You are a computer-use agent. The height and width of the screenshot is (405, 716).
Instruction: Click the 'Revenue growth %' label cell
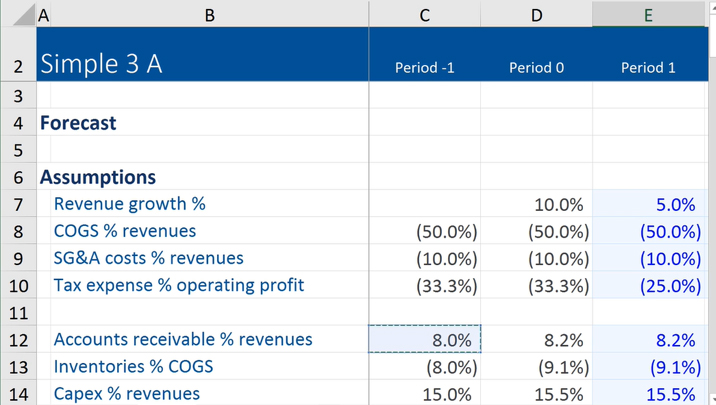pos(130,204)
